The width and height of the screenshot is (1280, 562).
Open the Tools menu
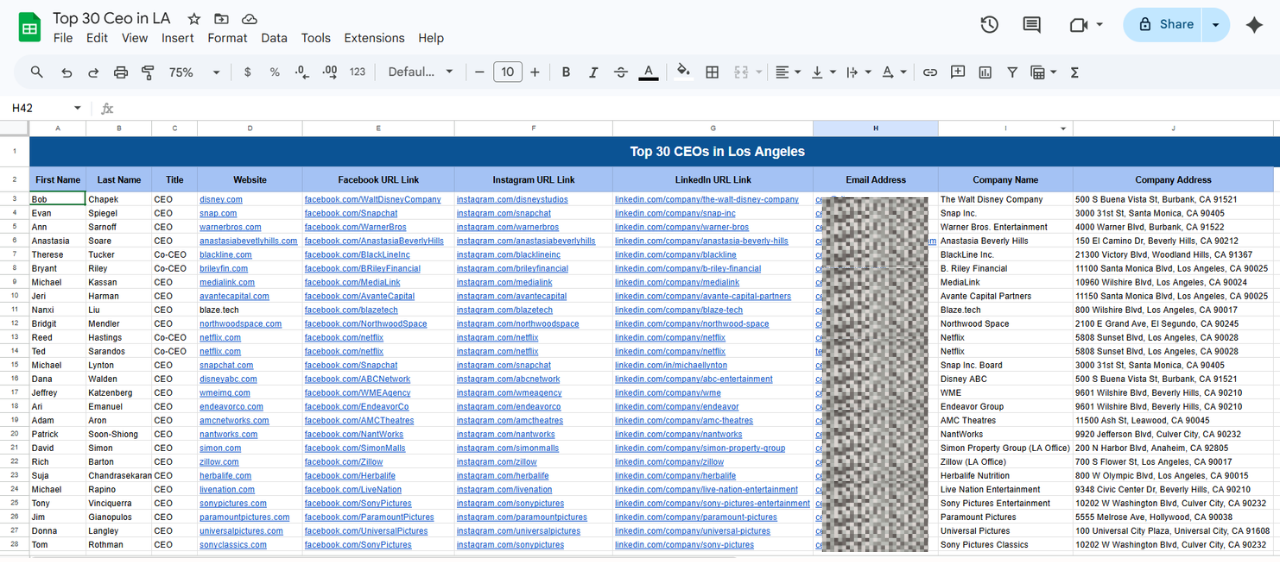[x=316, y=38]
